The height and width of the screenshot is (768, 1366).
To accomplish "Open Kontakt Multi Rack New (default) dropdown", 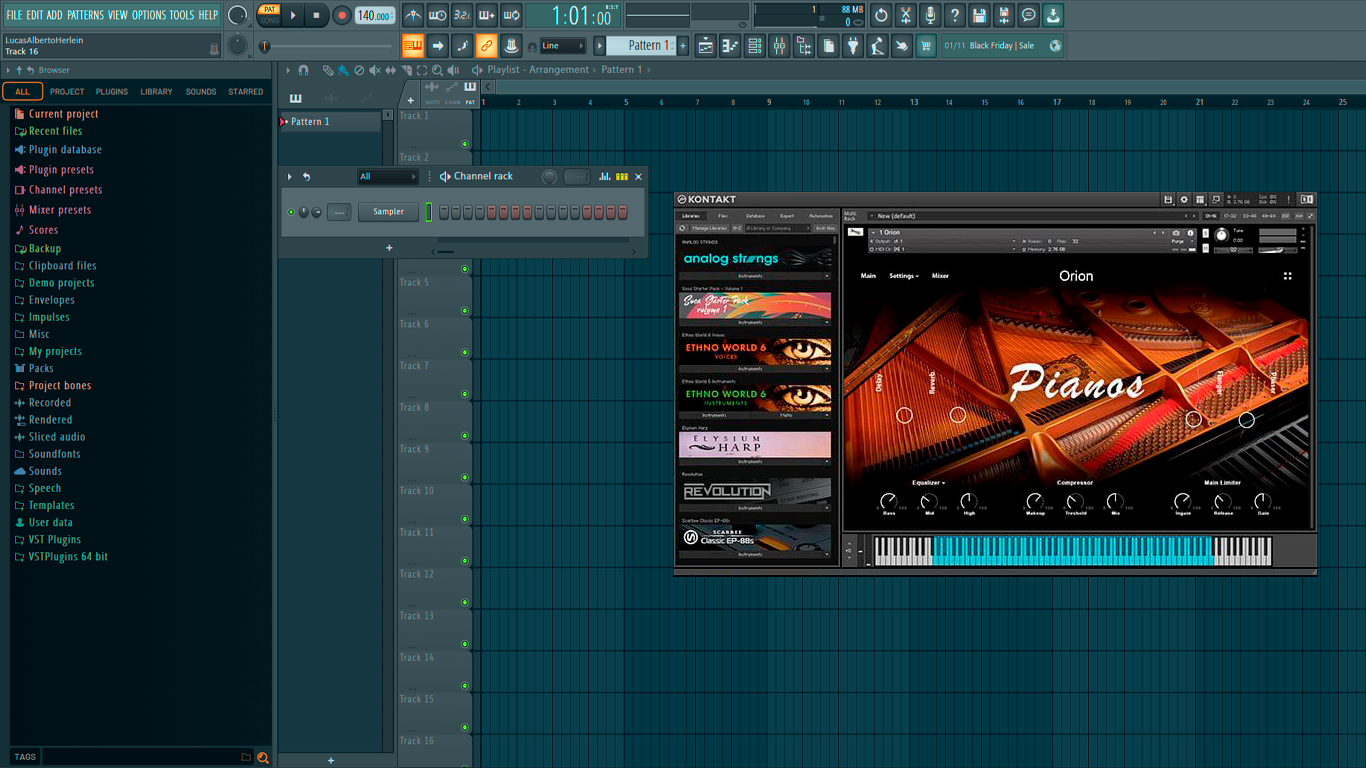I will pyautogui.click(x=1030, y=216).
